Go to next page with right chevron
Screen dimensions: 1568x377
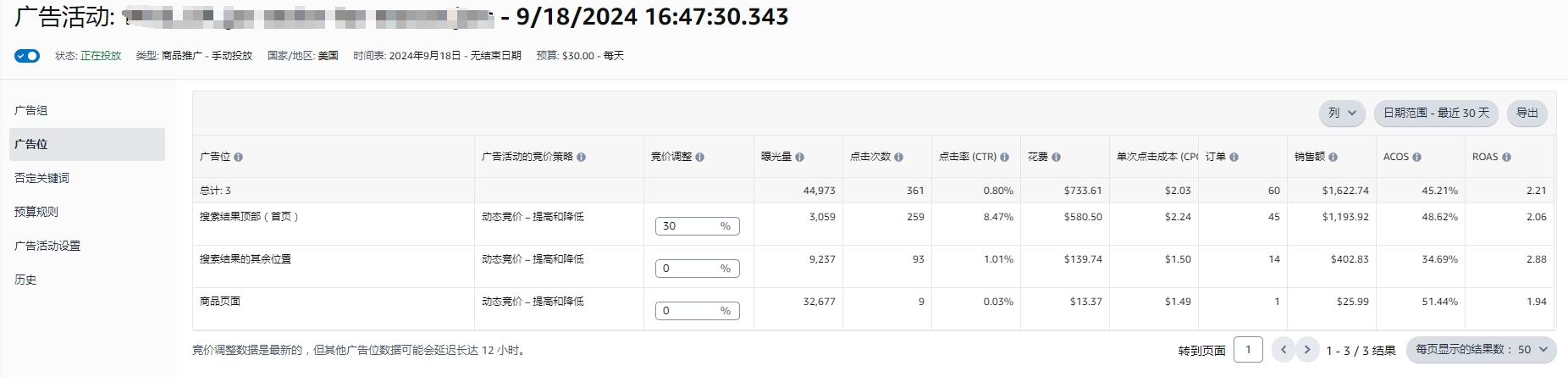1307,350
